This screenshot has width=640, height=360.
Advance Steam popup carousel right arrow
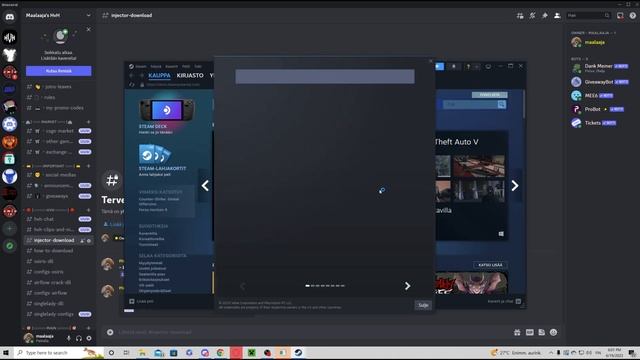pos(407,286)
